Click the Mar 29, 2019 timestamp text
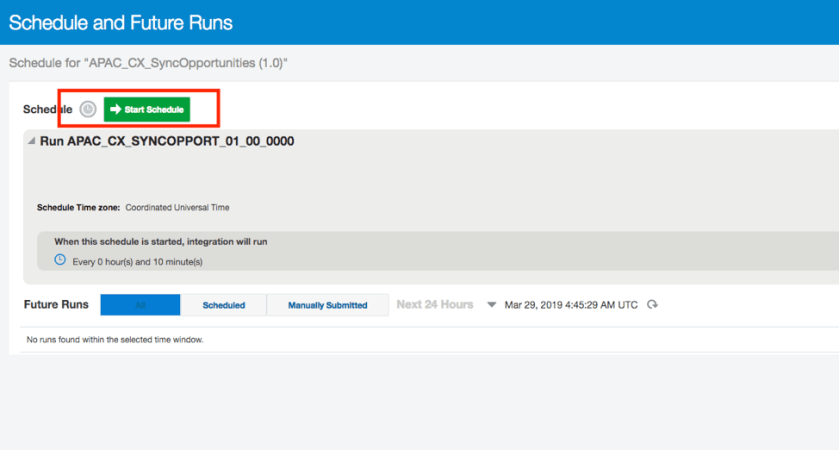Image resolution: width=839 pixels, height=450 pixels. (x=570, y=305)
